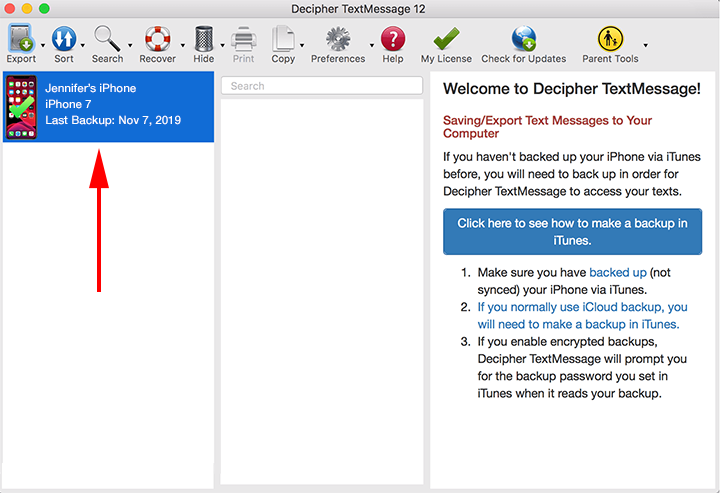Click Check for Updates globe icon
Screen dimensions: 720x493
click(523, 39)
